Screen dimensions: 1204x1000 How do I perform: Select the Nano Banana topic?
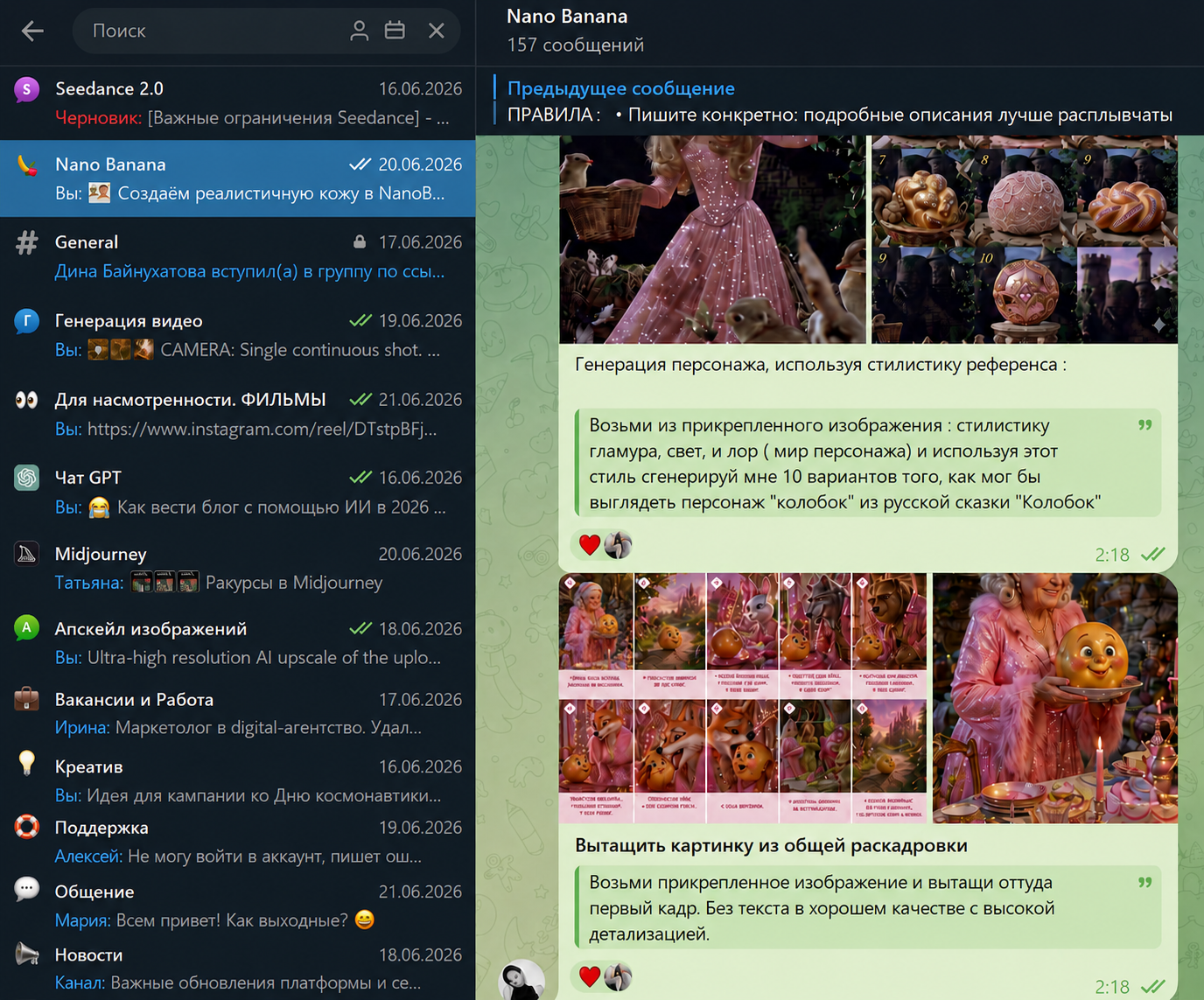coord(238,178)
